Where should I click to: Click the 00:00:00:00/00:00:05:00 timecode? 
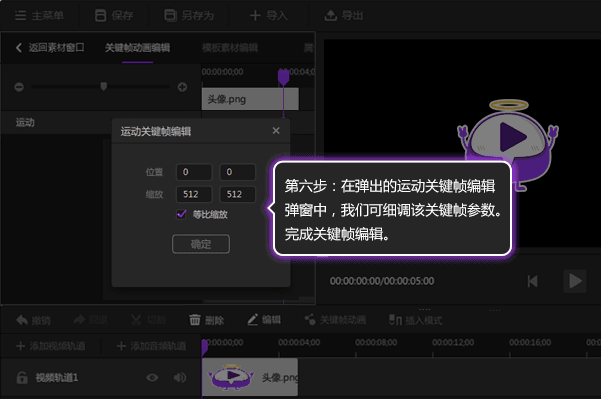click(382, 281)
